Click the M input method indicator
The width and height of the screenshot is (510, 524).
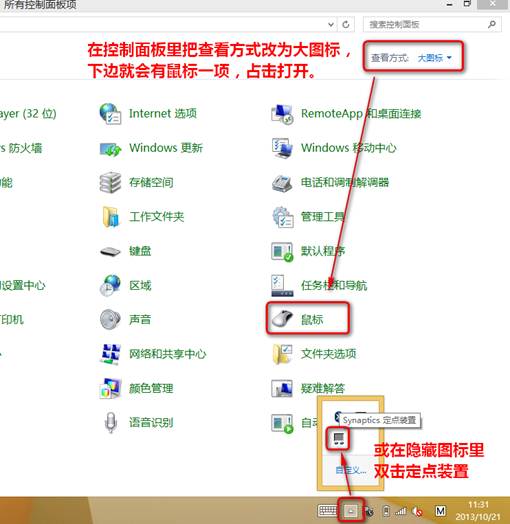coord(440,511)
